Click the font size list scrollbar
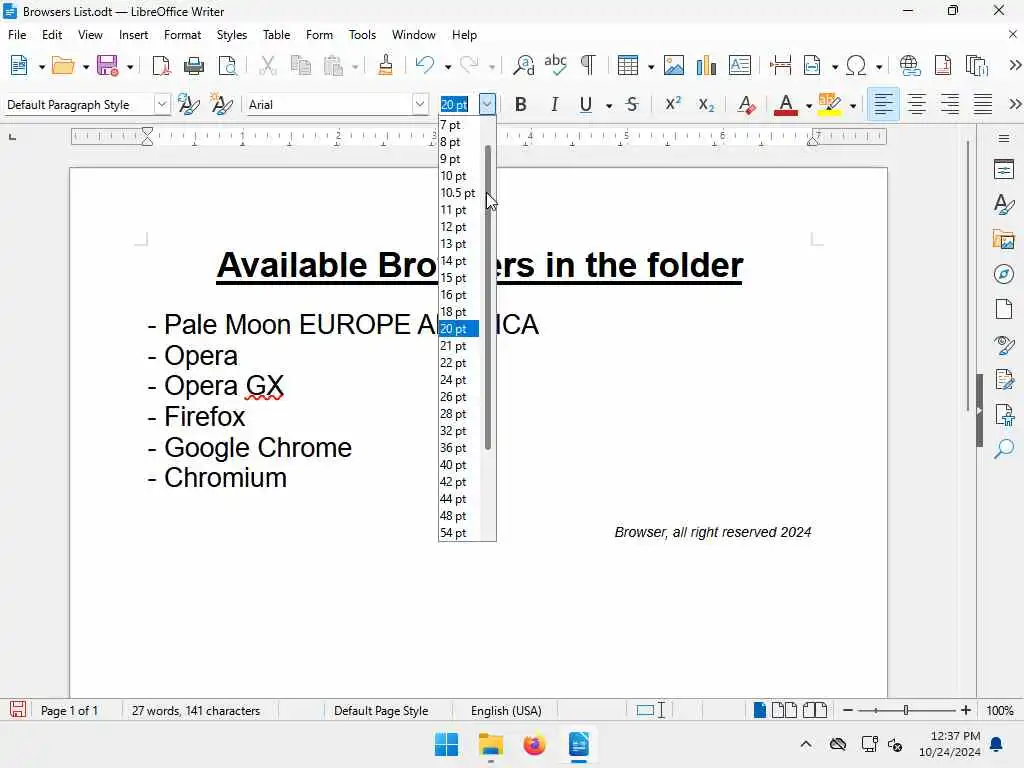 (x=488, y=297)
